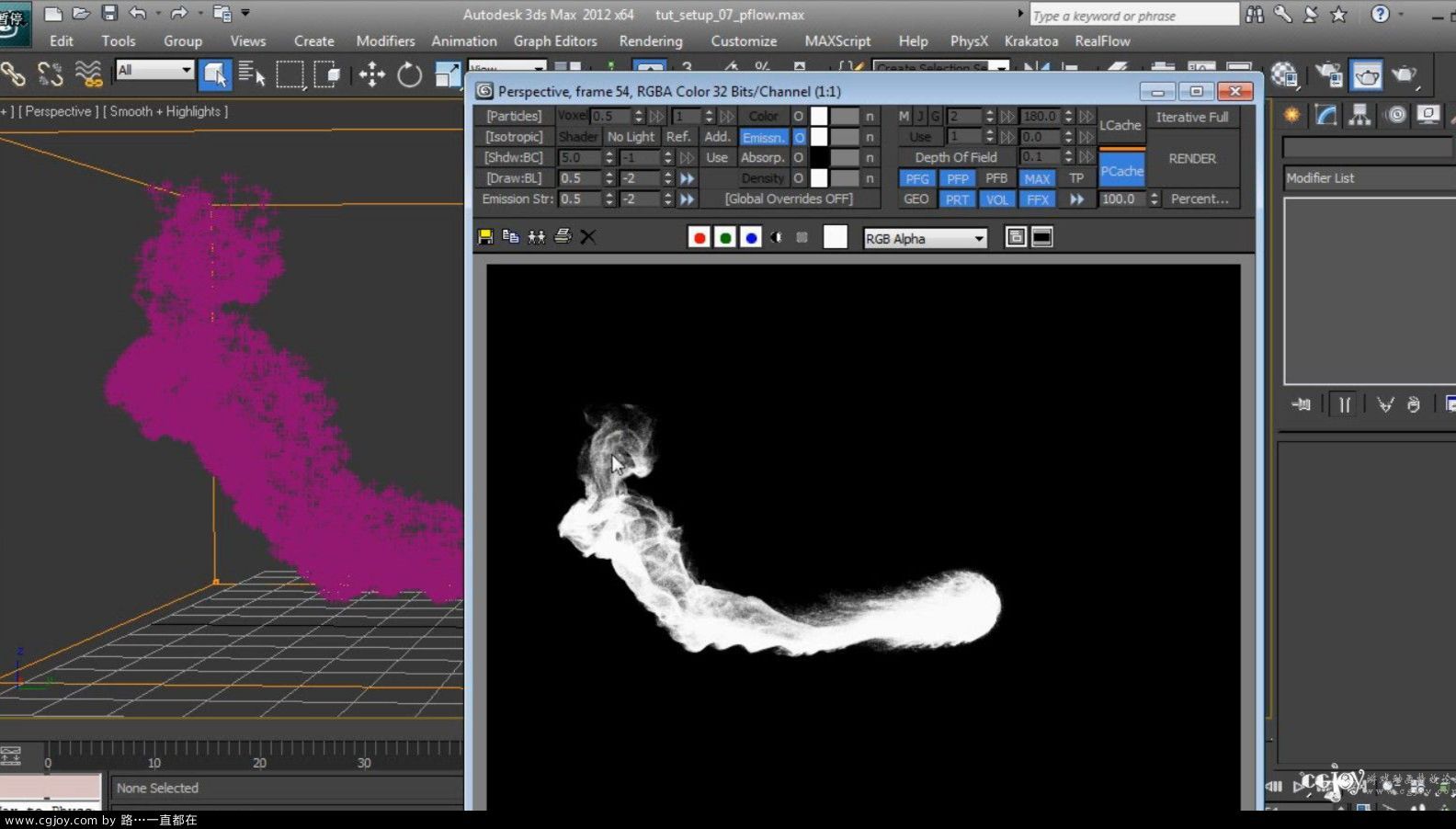Switch to the Hierarchy command panel tab
Screen dimensions: 1456x829
[1360, 115]
